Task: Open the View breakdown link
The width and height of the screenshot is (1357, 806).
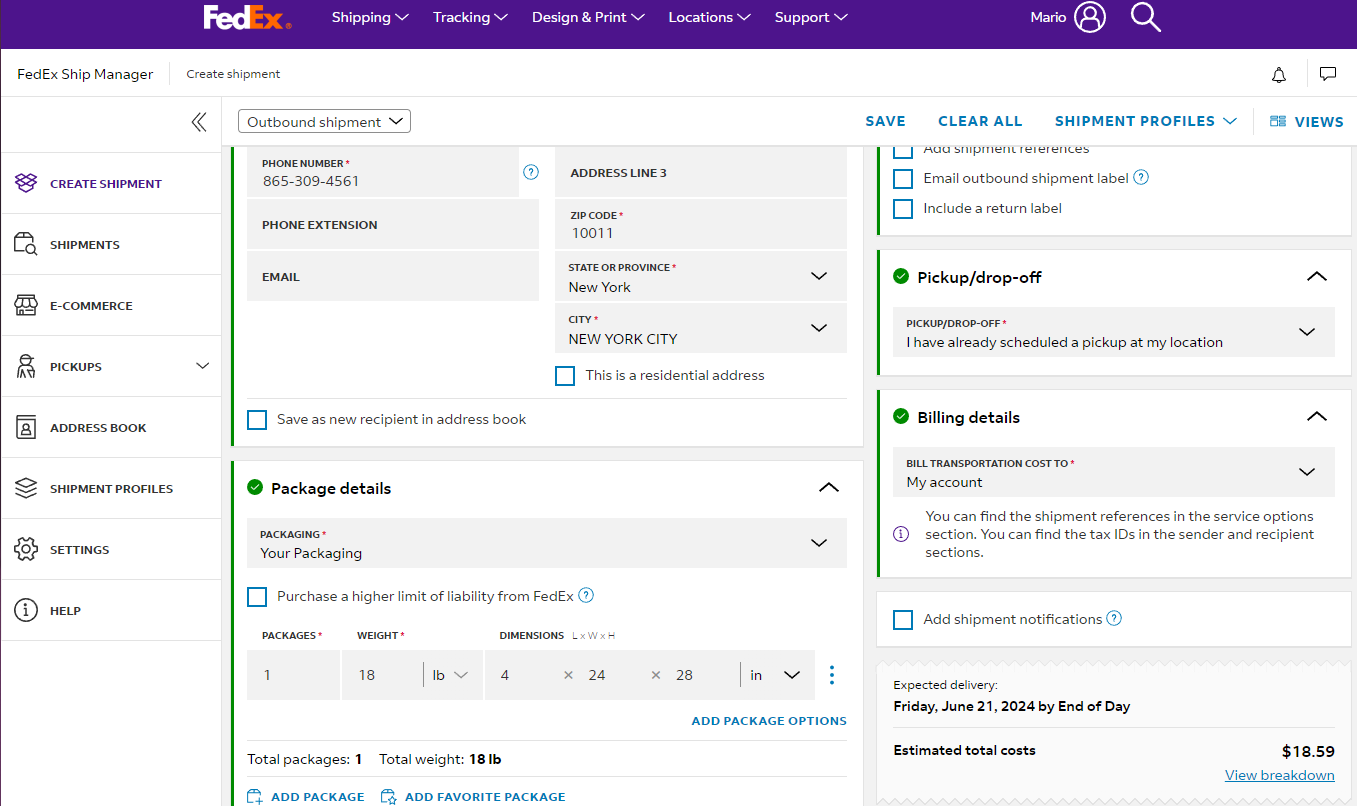Action: click(1280, 775)
